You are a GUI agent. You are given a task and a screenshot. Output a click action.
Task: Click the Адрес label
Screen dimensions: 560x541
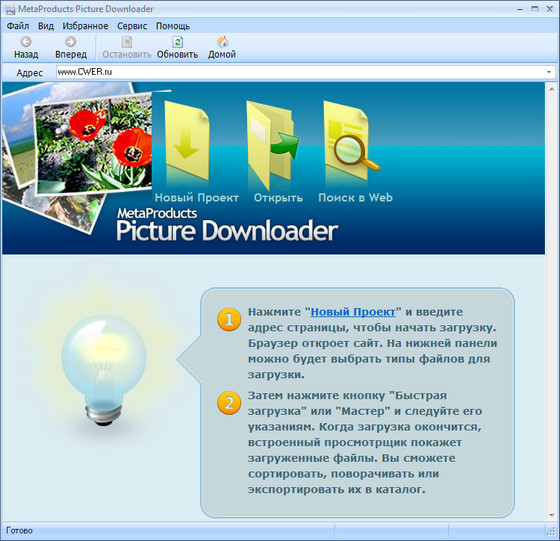pyautogui.click(x=30, y=72)
